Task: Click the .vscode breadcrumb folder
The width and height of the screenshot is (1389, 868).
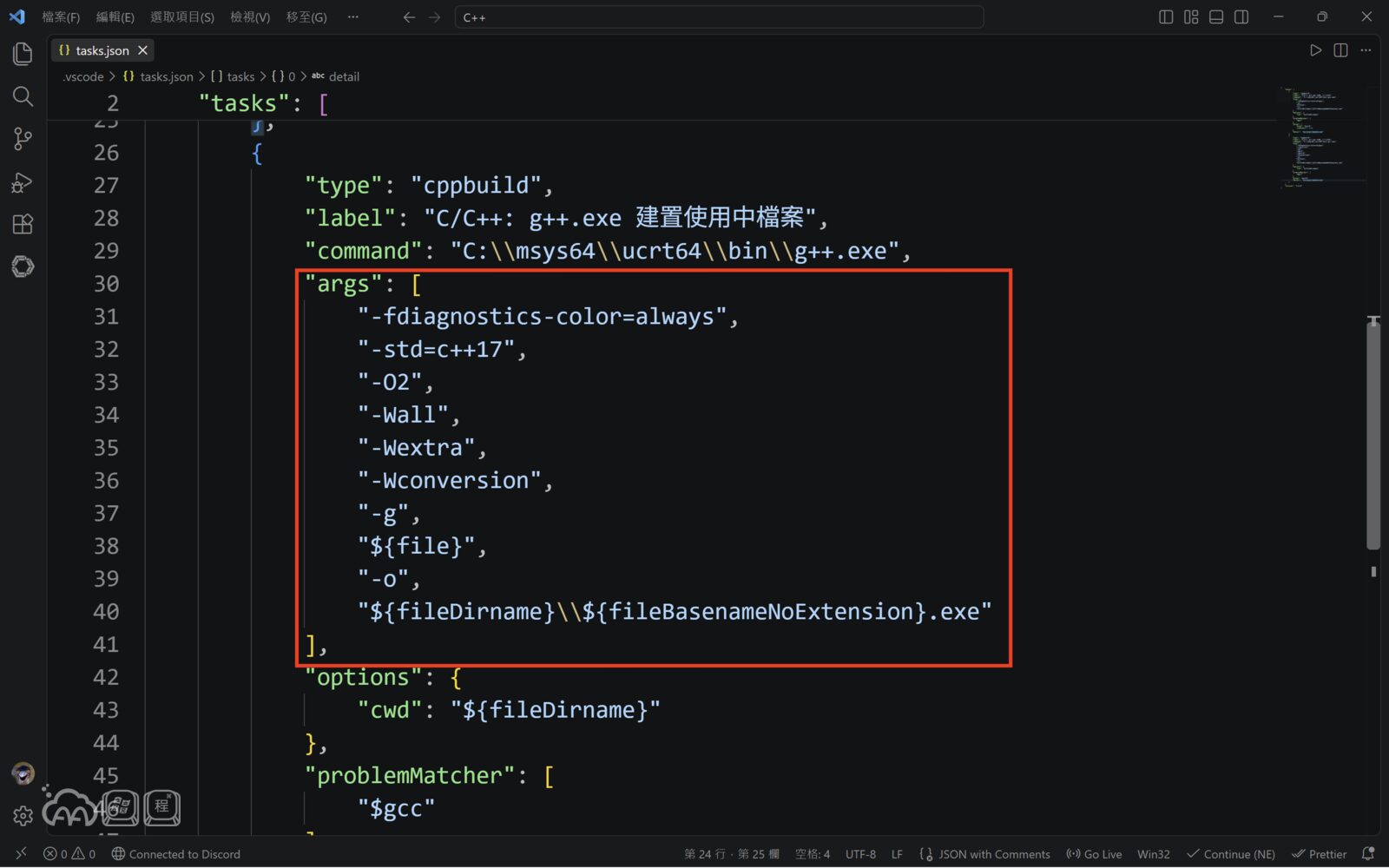Action: [83, 76]
